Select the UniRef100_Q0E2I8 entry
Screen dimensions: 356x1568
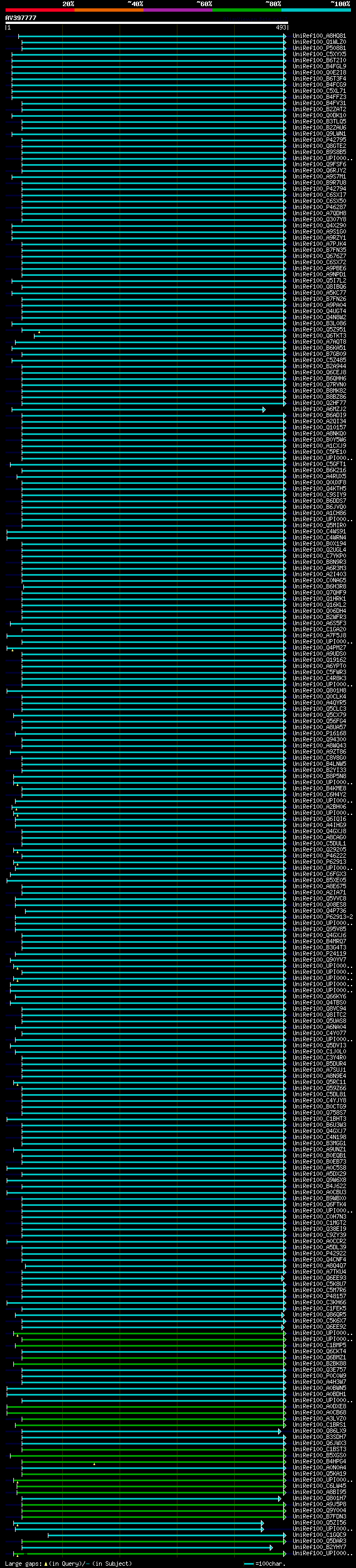pos(319,72)
